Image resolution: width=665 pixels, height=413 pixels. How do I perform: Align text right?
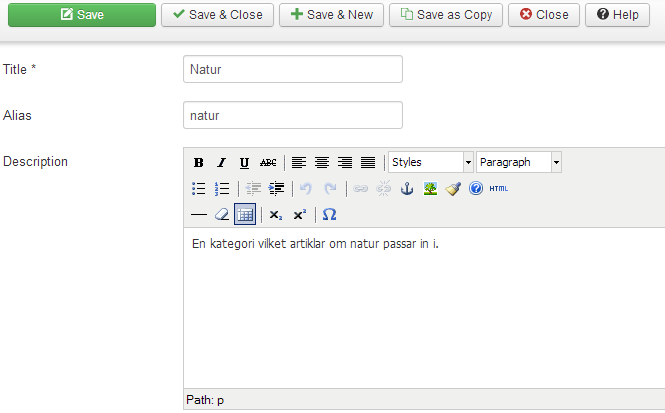(x=345, y=162)
